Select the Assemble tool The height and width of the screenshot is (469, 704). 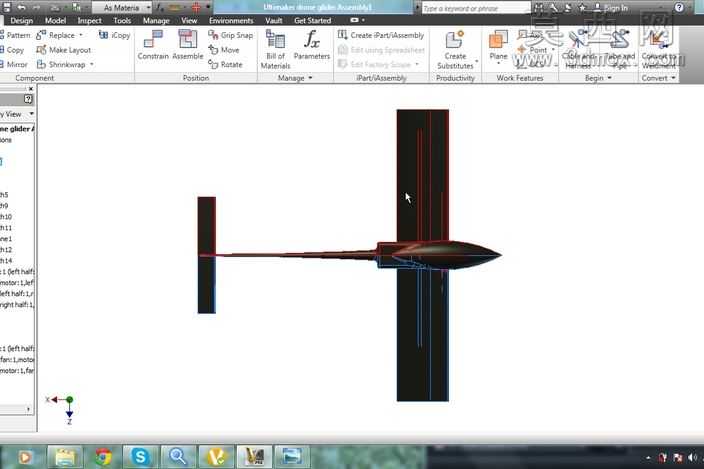point(188,44)
